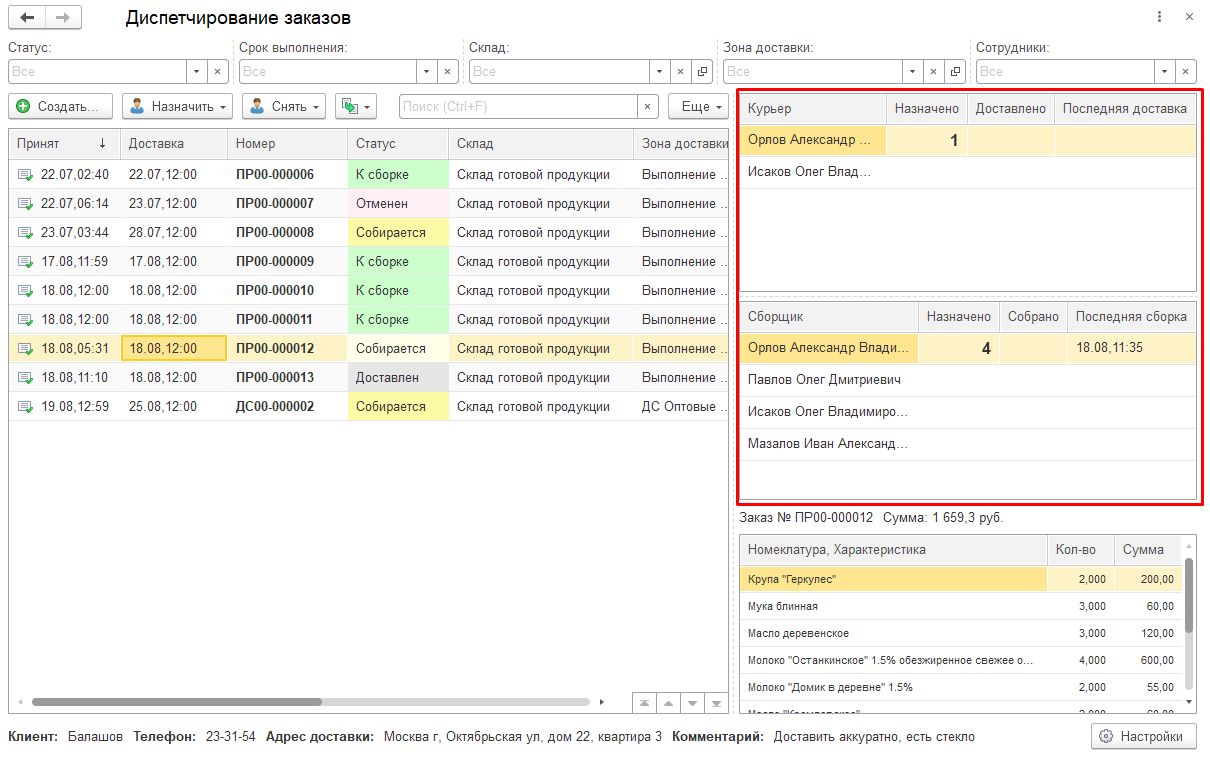Expand the Срок выполнения filter dropdown
Viewport: 1210px width, 759px height.
pyautogui.click(x=426, y=72)
